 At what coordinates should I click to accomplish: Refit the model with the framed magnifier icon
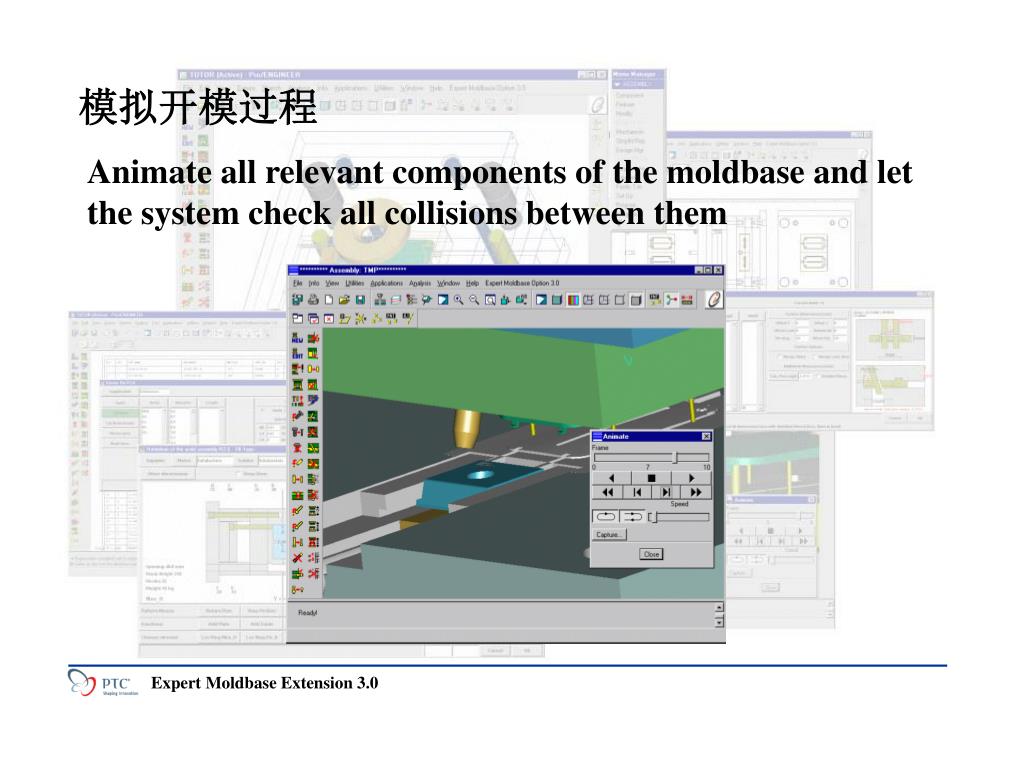tap(490, 300)
